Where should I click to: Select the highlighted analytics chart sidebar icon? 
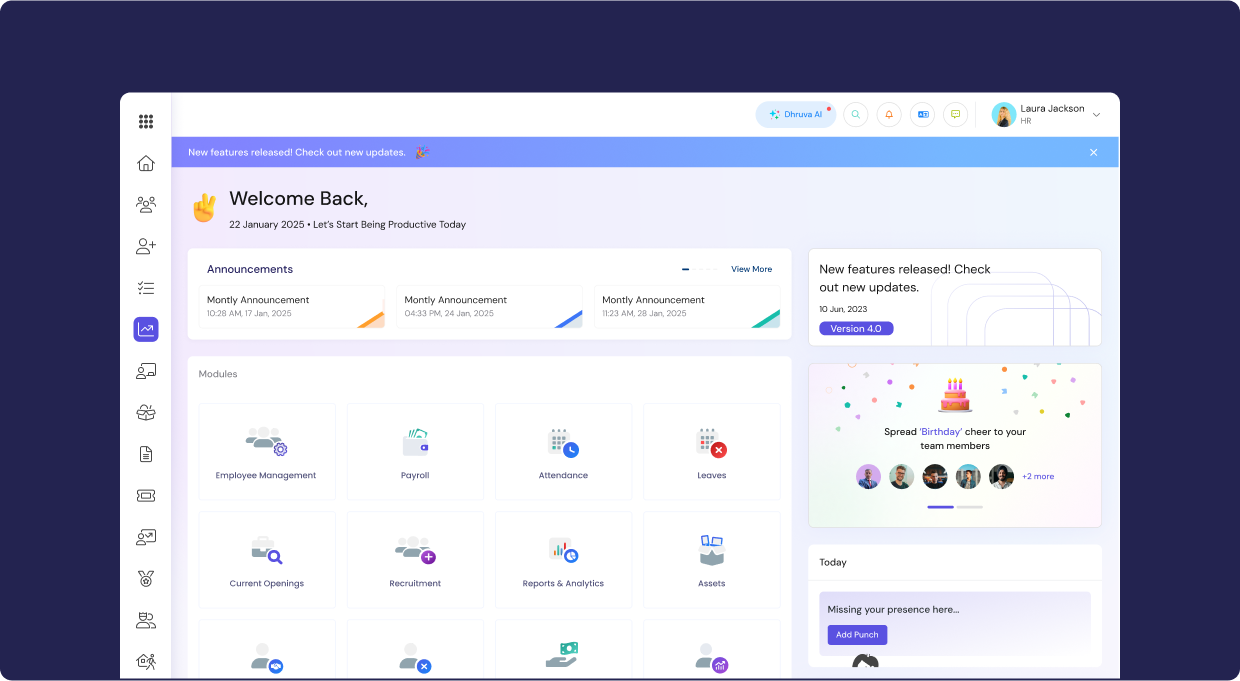tap(146, 329)
